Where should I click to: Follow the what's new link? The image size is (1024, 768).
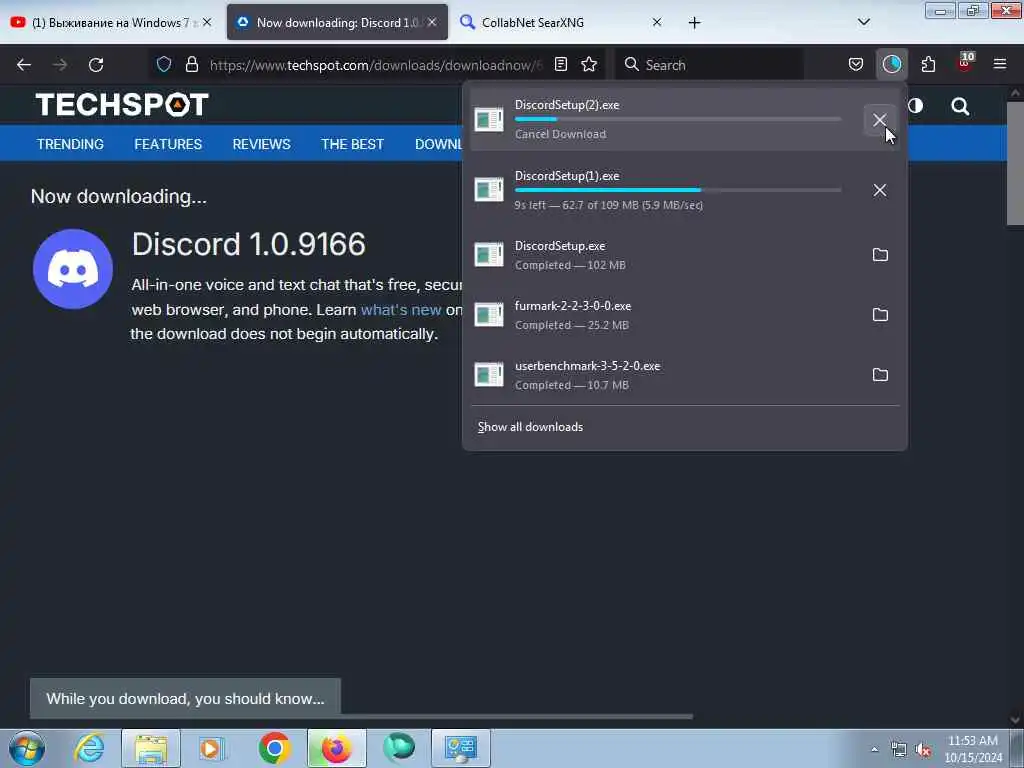401,310
